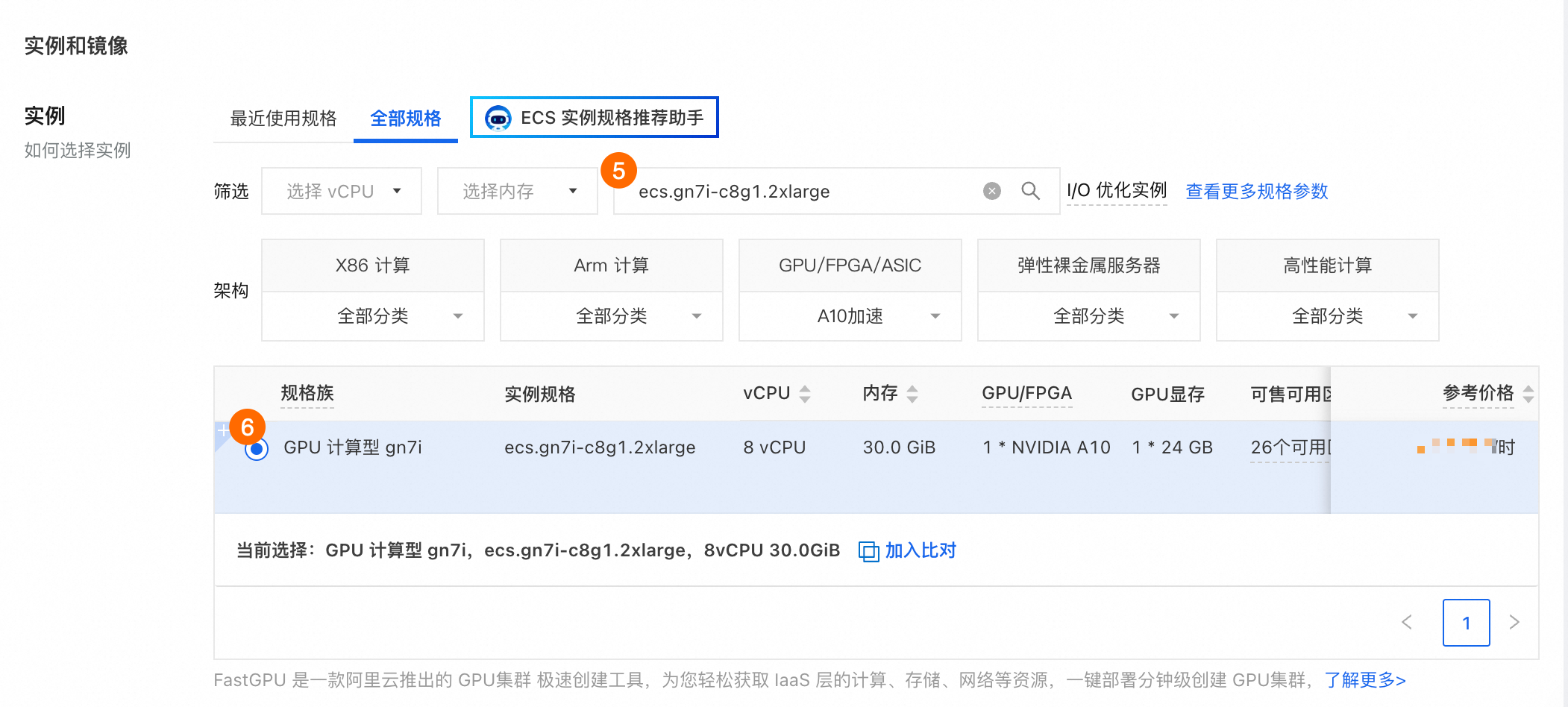The height and width of the screenshot is (707, 1568).
Task: Sort the table by vCPU
Action: tap(805, 394)
